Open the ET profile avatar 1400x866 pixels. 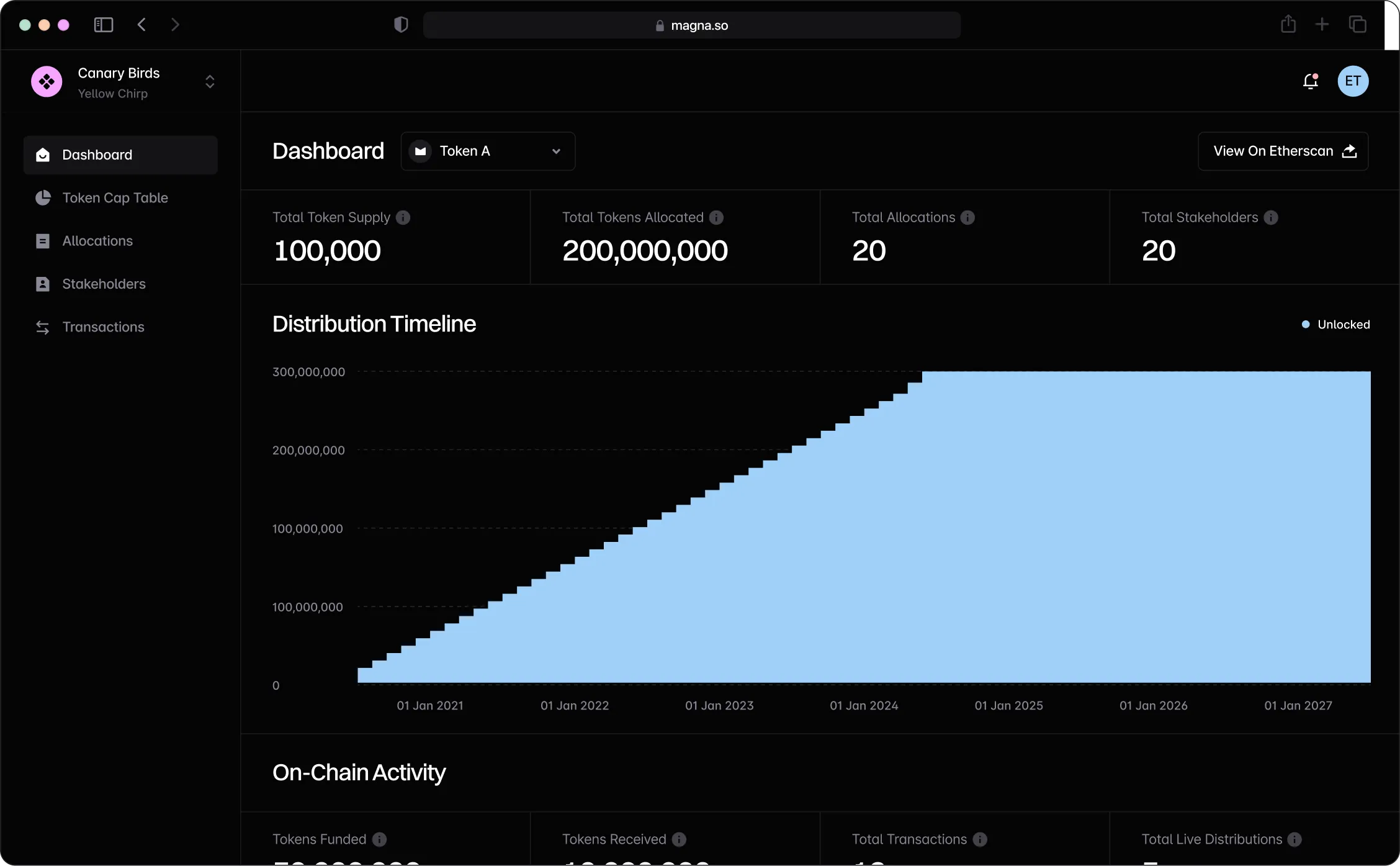coord(1353,81)
